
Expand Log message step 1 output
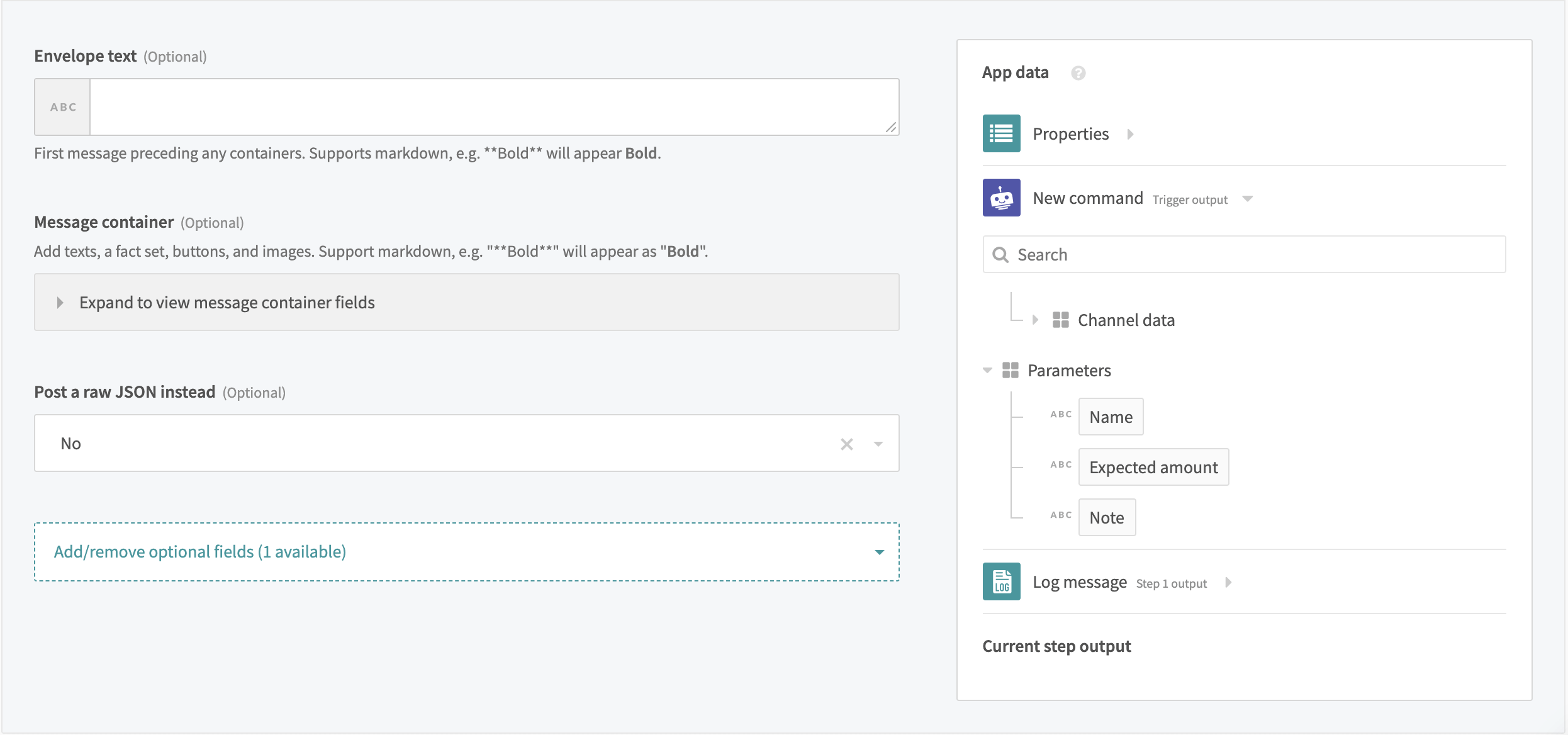[1228, 582]
